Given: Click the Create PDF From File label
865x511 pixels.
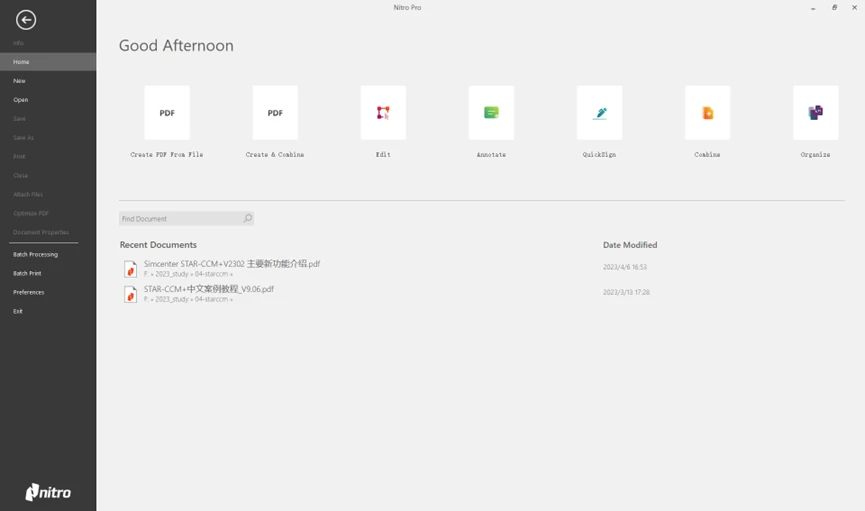Looking at the screenshot, I should tap(167, 155).
